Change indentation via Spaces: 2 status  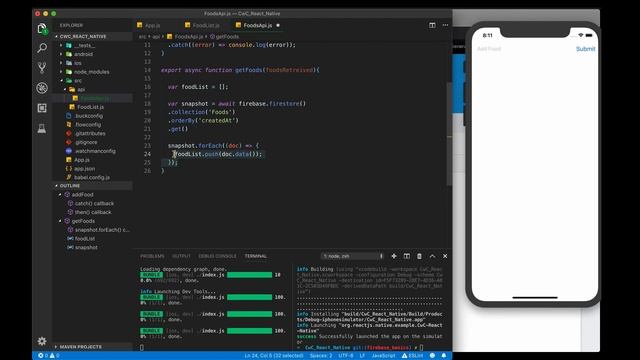point(321,356)
